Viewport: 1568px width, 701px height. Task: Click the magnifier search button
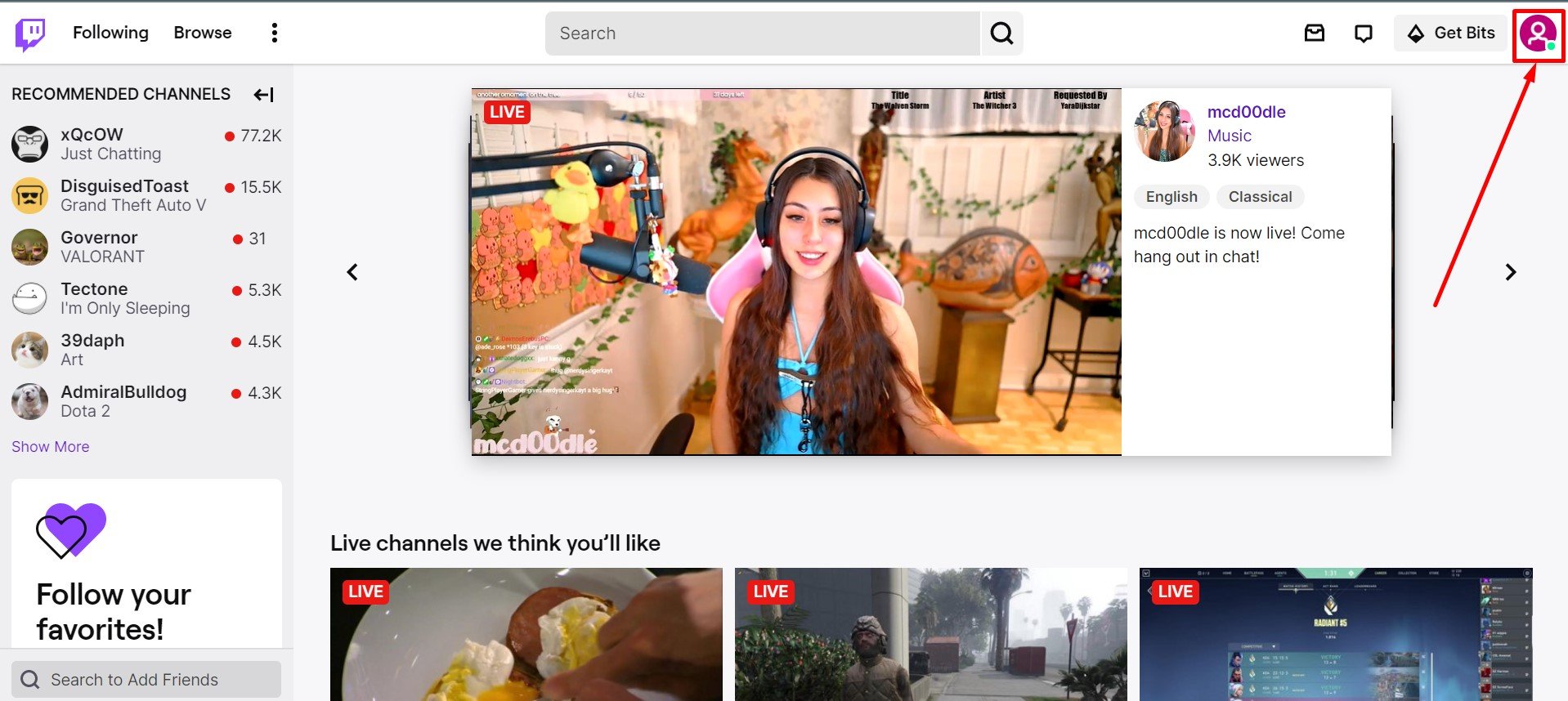[x=1001, y=33]
